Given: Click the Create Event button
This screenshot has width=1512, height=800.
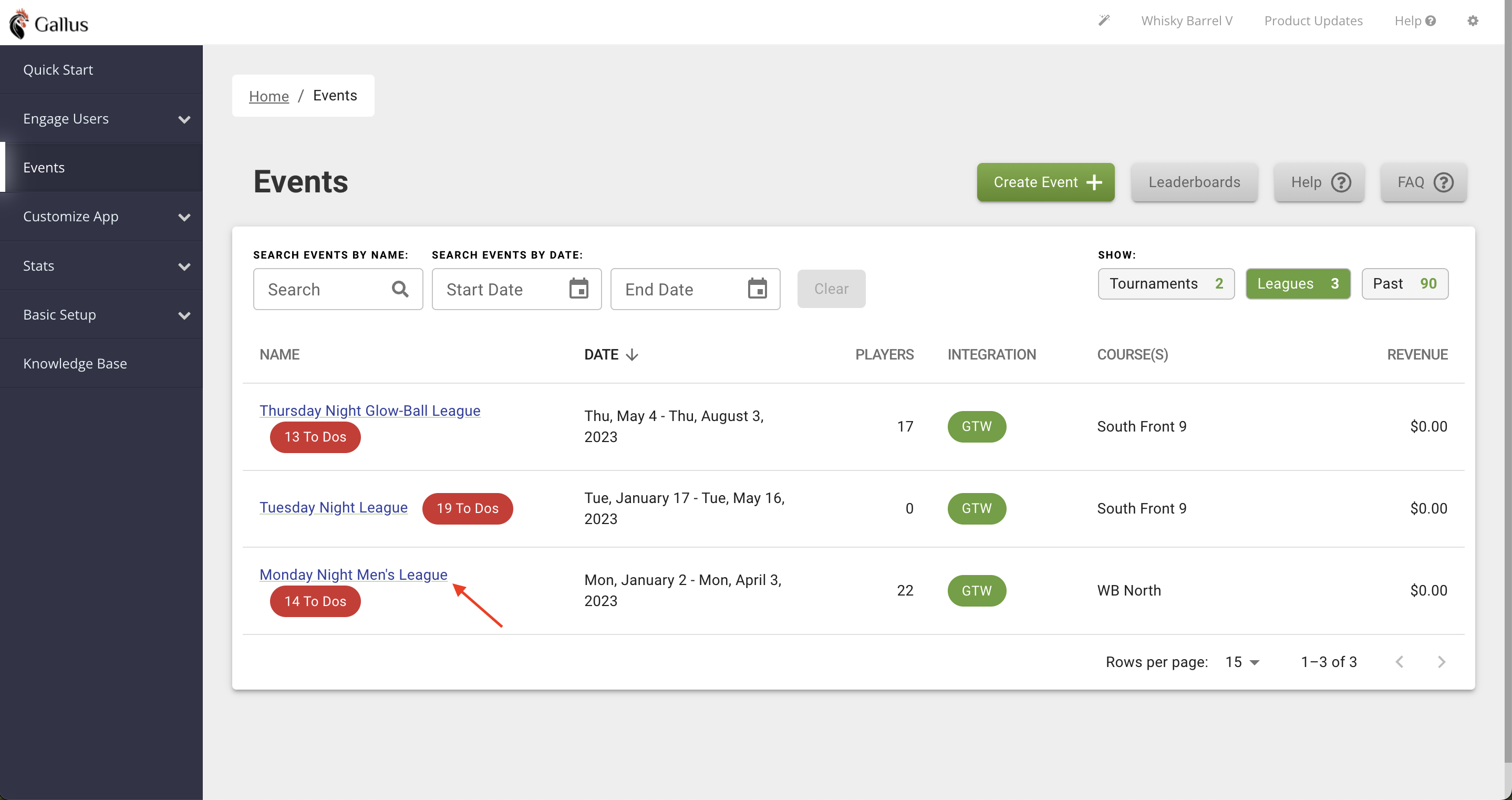Looking at the screenshot, I should pos(1045,182).
